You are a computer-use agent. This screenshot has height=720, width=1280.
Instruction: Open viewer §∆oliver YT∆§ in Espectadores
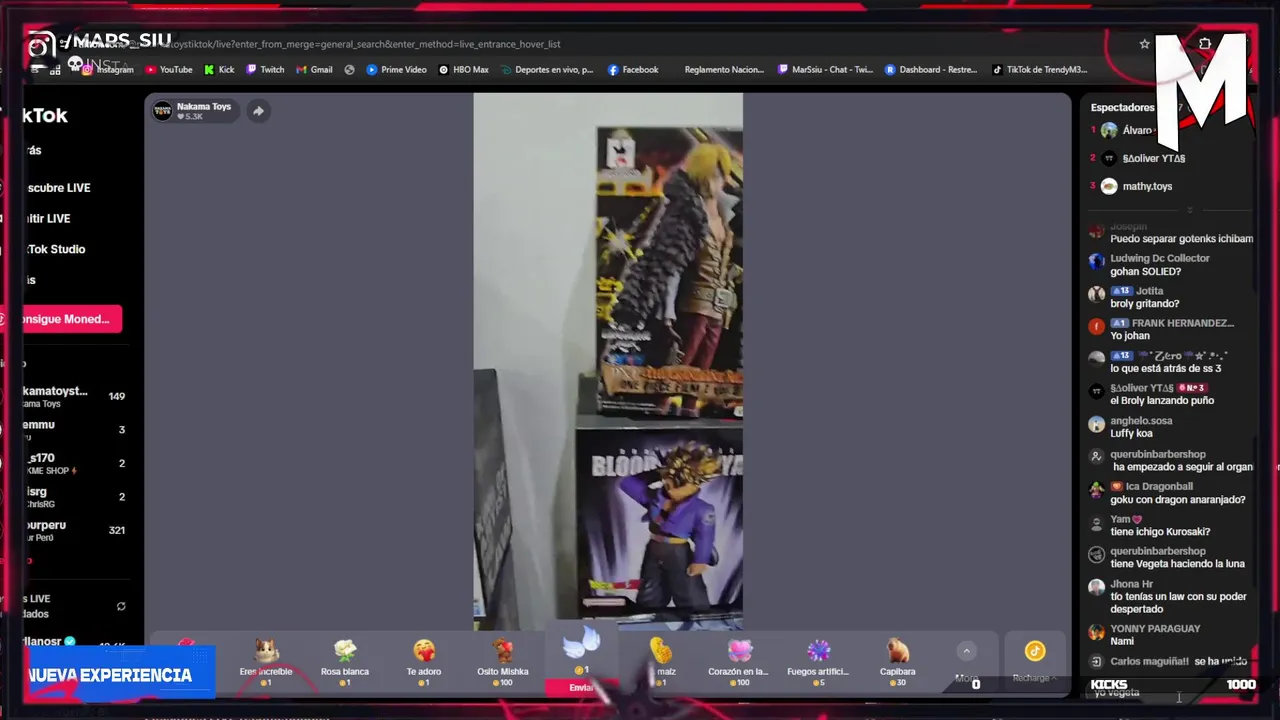(x=1143, y=158)
